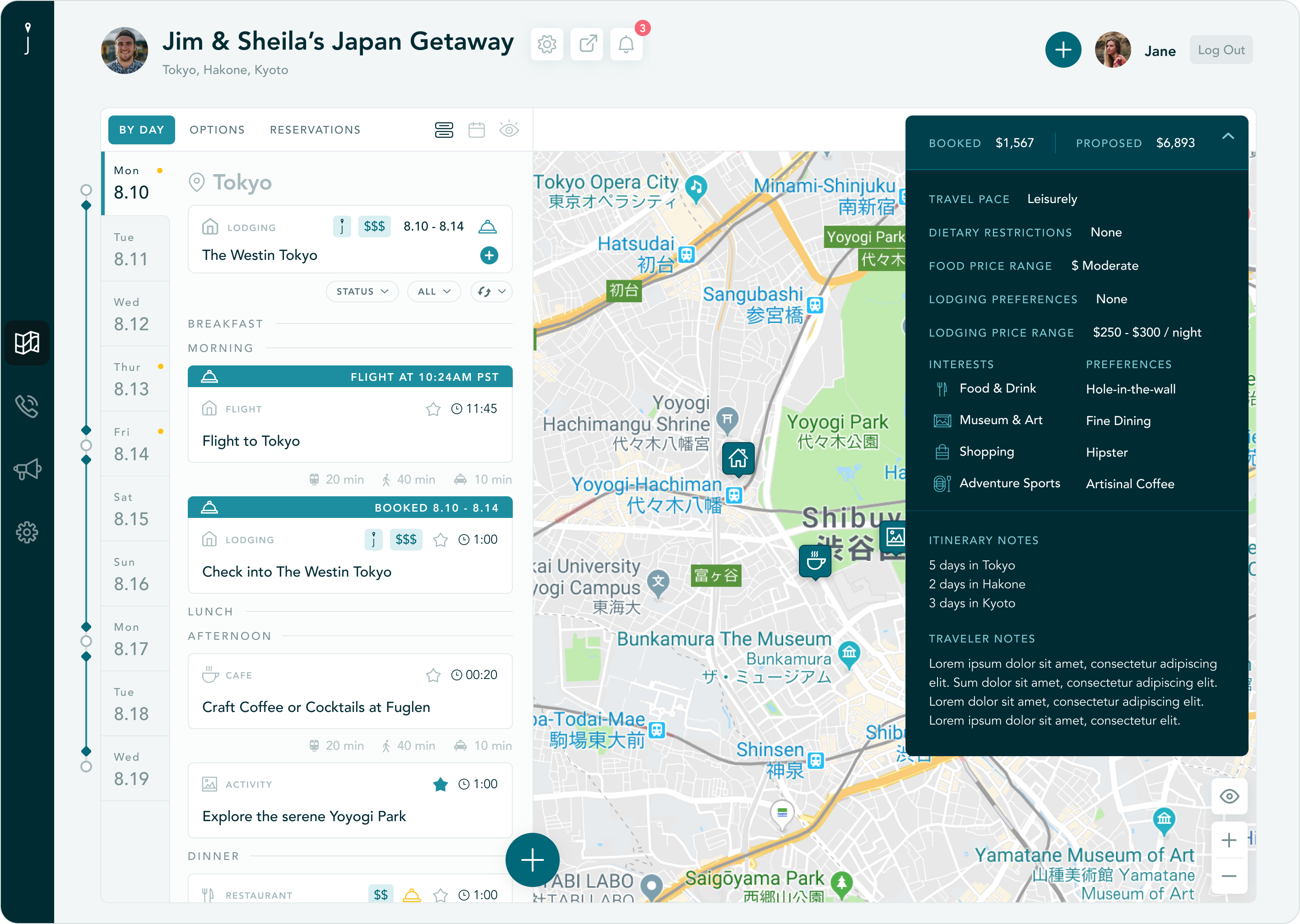Toggle map visibility eye button

(x=1229, y=796)
